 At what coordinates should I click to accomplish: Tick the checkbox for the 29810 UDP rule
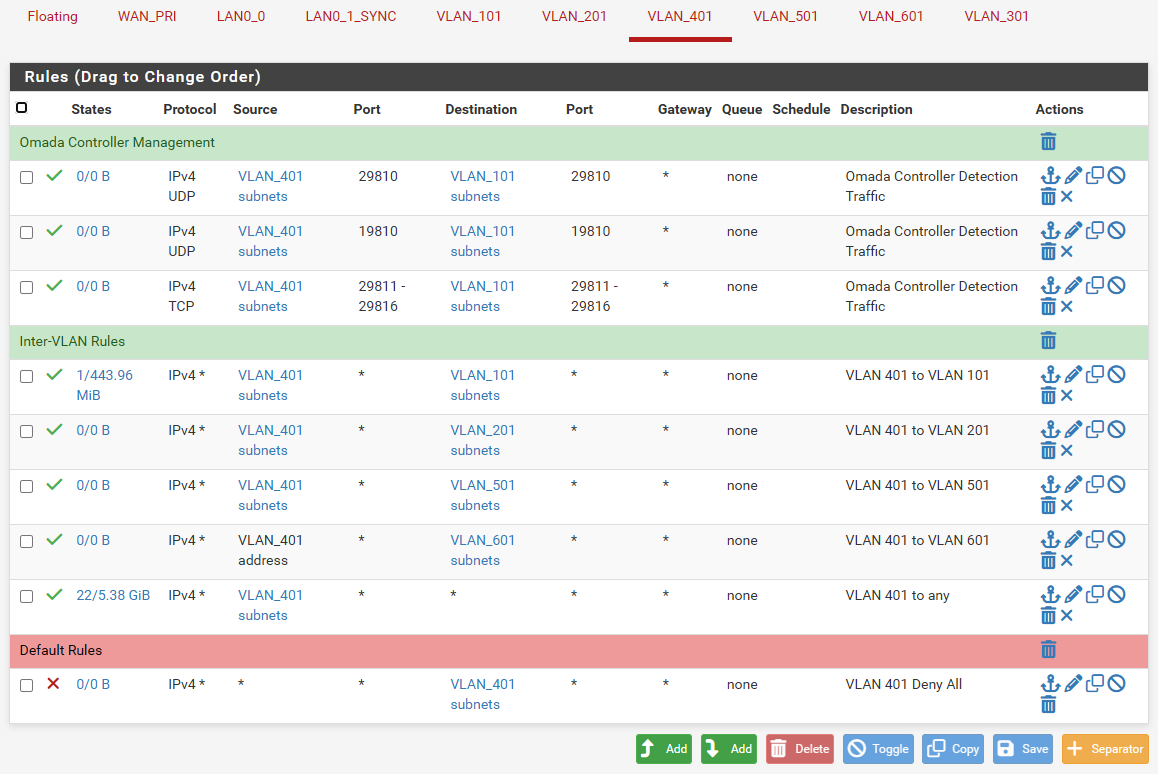(27, 177)
